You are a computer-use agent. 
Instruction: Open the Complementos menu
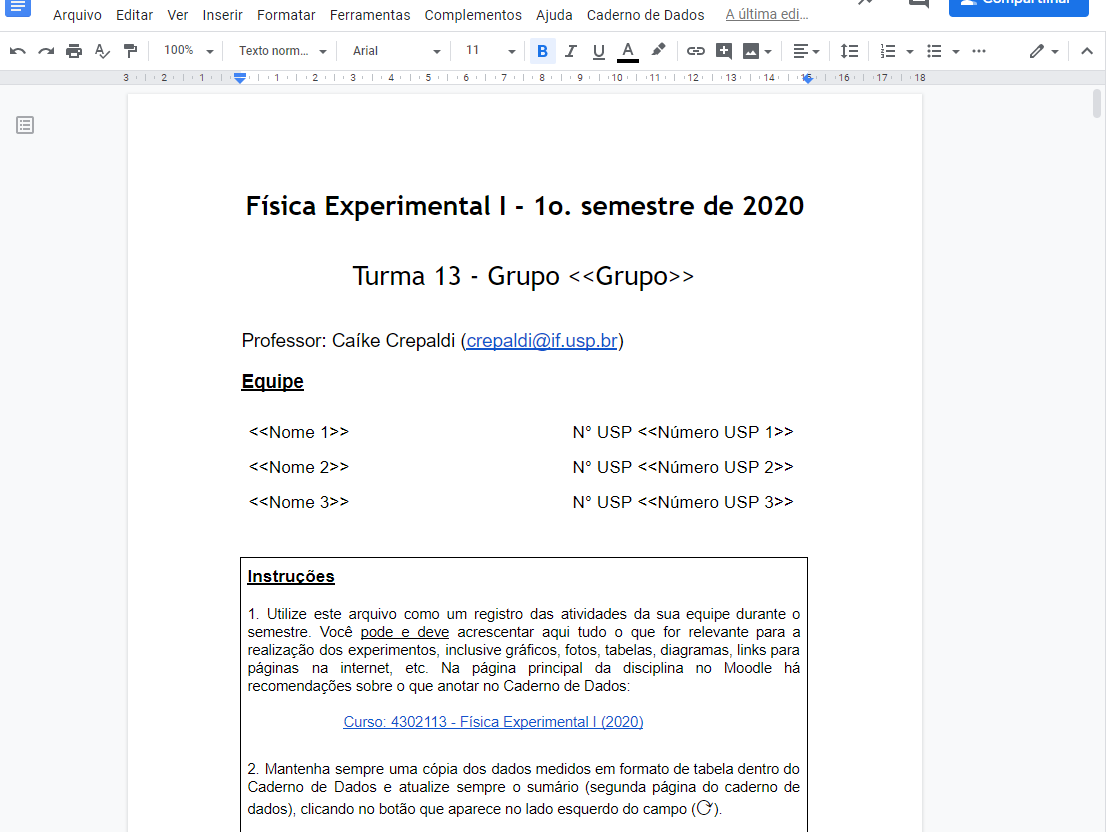coord(473,15)
